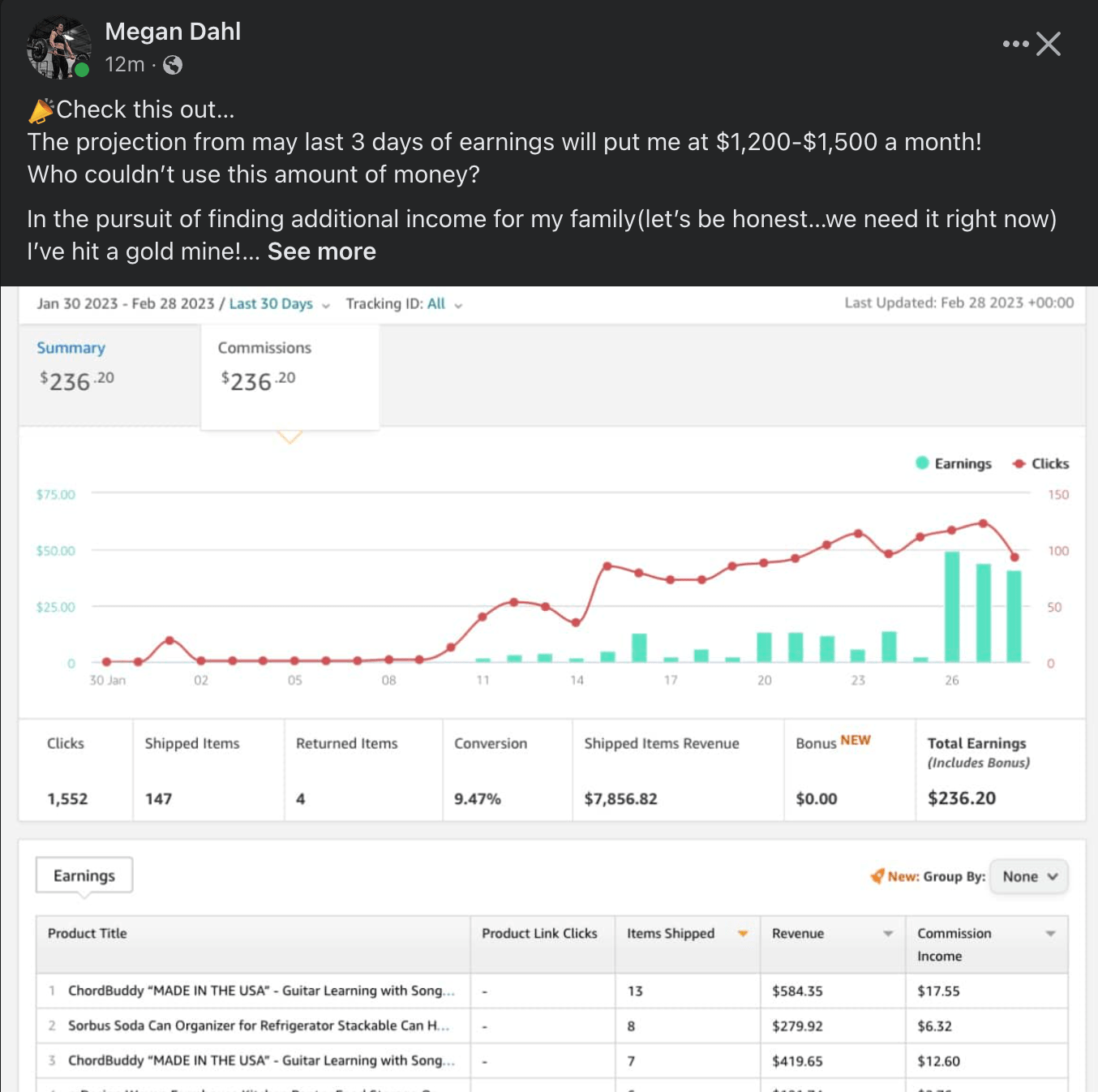Image resolution: width=1098 pixels, height=1092 pixels.
Task: Expand post text with See more
Action: 322,252
